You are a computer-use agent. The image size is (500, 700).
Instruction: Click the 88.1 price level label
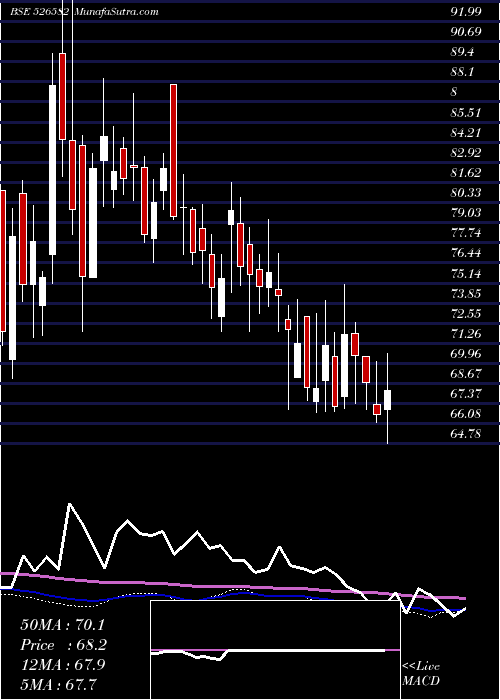click(x=462, y=72)
